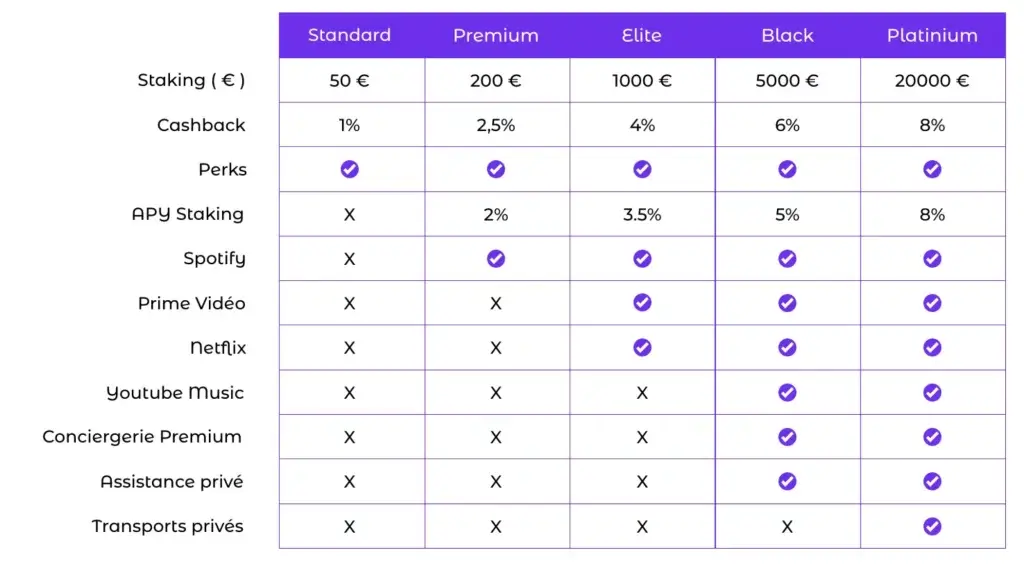This screenshot has height=566, width=1024.
Task: Click the X for Netflix under Premium
Action: tap(496, 348)
